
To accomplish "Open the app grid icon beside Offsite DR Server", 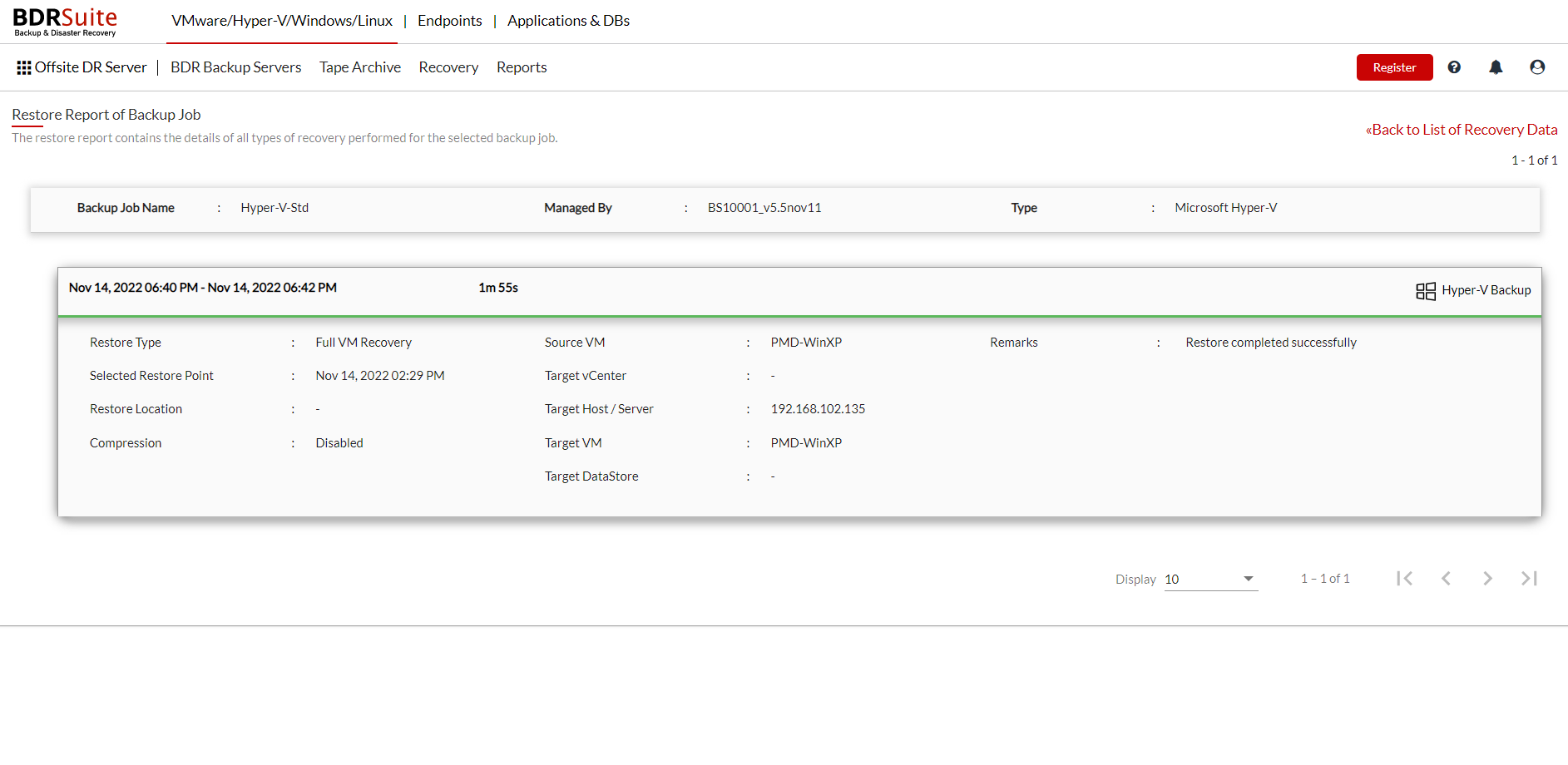I will click(x=24, y=67).
